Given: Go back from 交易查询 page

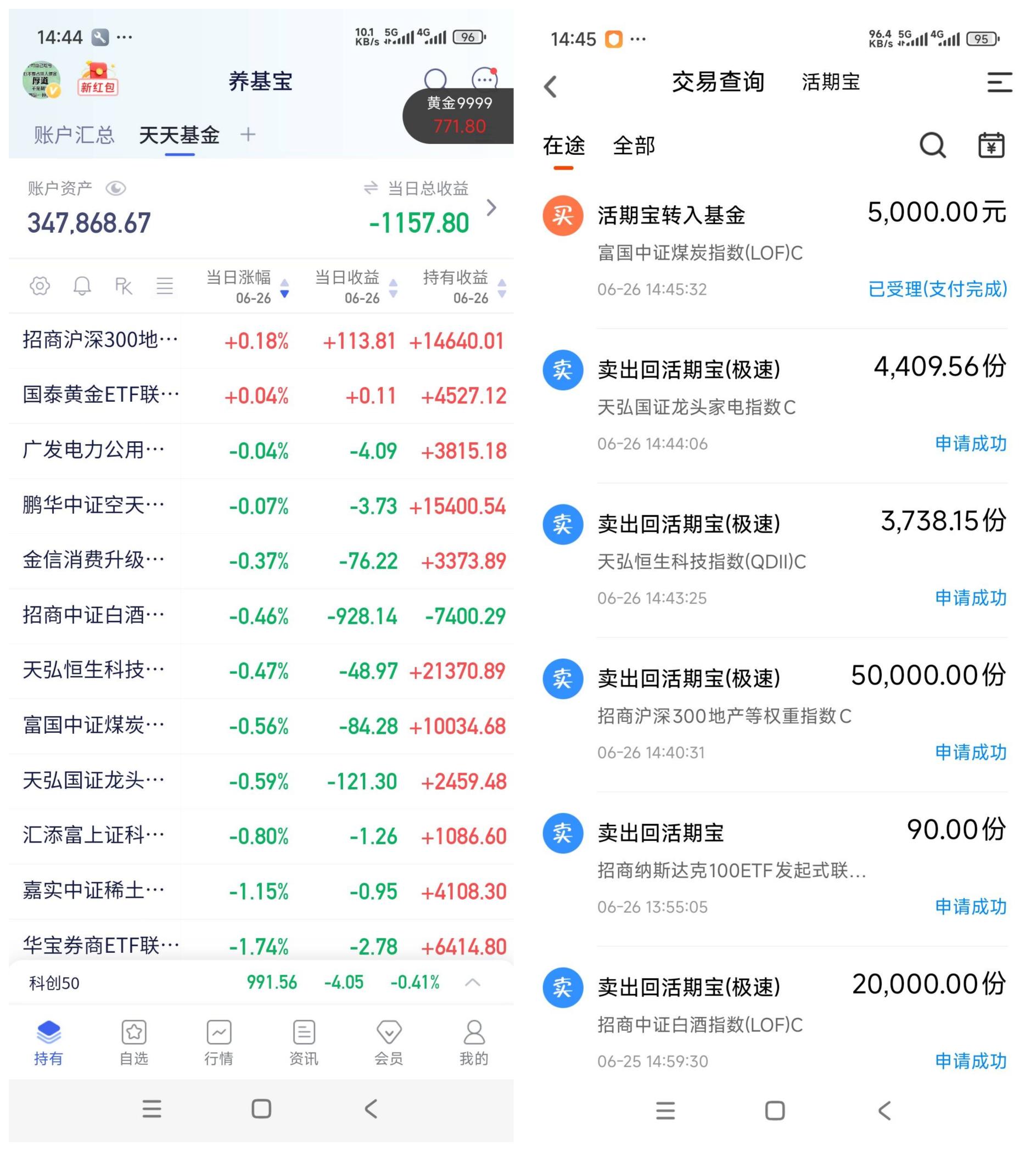Looking at the screenshot, I should (551, 87).
